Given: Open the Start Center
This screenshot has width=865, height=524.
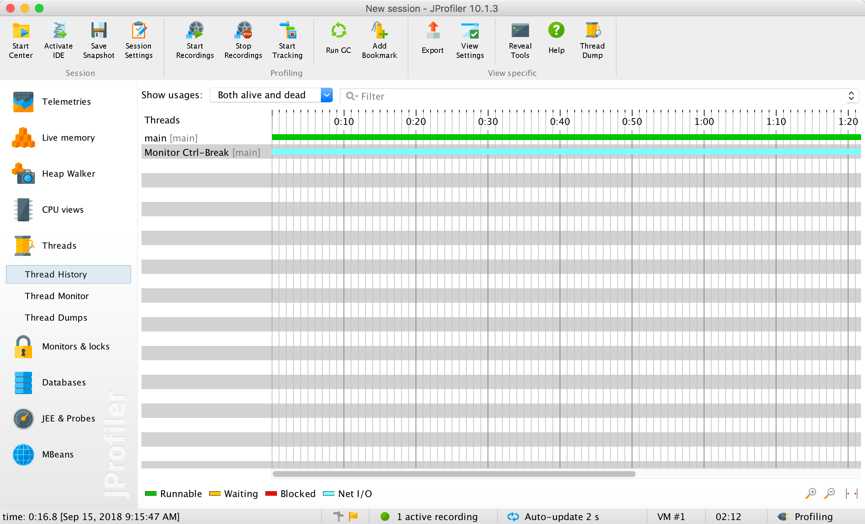Looking at the screenshot, I should click(x=21, y=40).
